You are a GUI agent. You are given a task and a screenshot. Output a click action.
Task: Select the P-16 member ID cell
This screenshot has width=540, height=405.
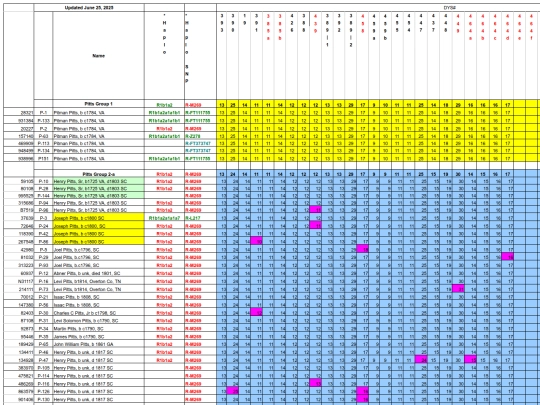pyautogui.click(x=43, y=281)
